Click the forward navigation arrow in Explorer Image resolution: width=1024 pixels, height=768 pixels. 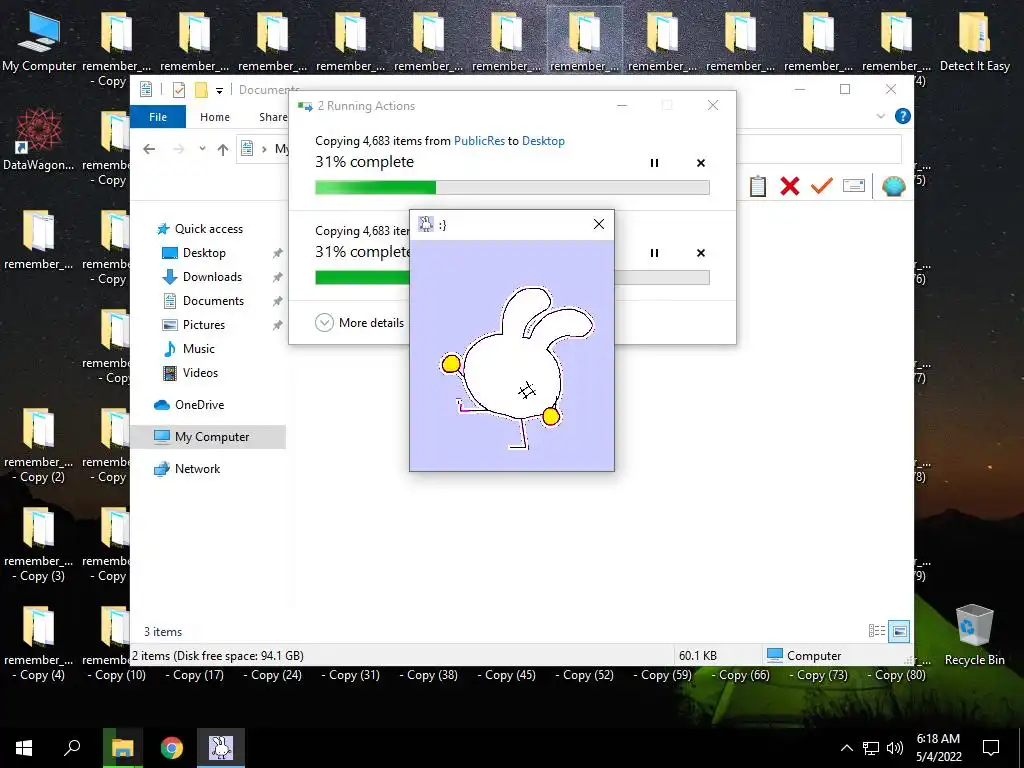pyautogui.click(x=178, y=149)
